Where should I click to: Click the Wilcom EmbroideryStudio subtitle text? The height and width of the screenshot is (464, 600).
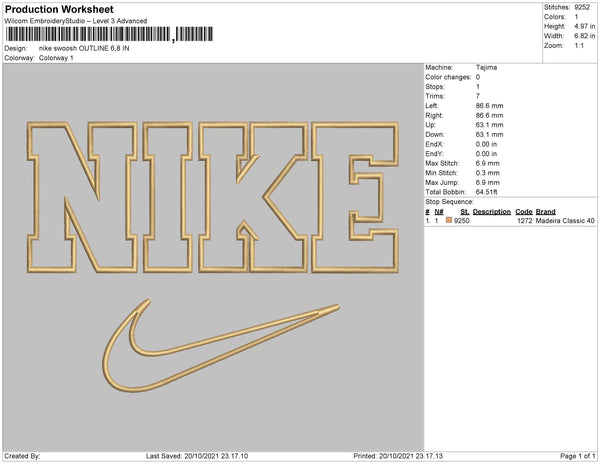pyautogui.click(x=75, y=21)
